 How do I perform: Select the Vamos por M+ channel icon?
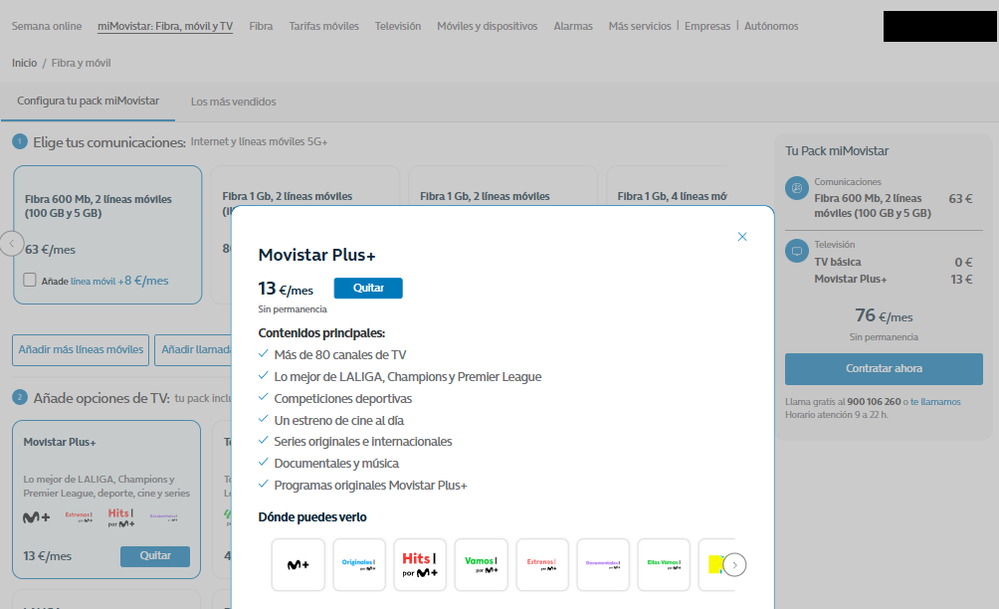(x=481, y=565)
